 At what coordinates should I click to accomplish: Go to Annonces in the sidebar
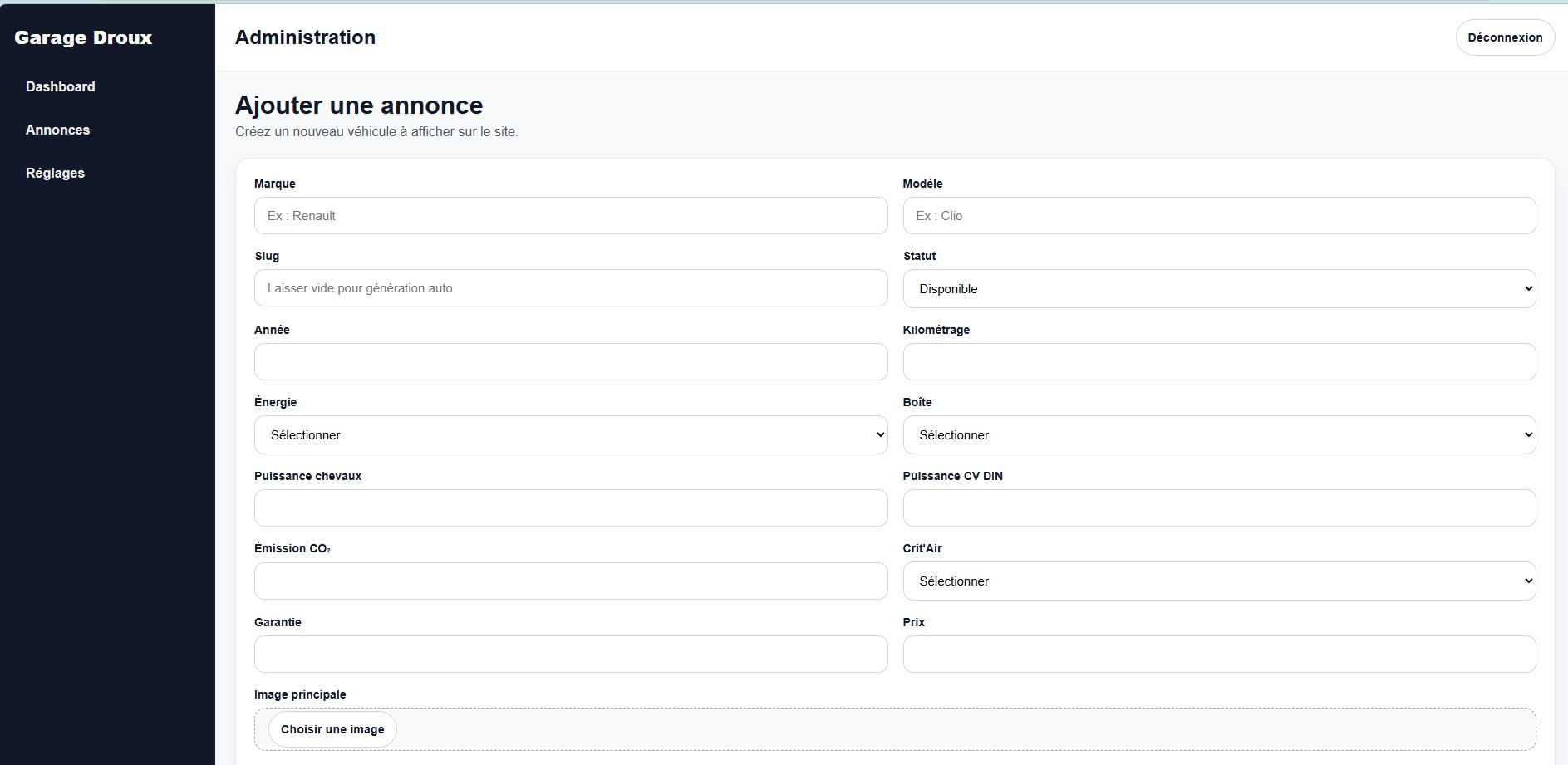tap(57, 130)
